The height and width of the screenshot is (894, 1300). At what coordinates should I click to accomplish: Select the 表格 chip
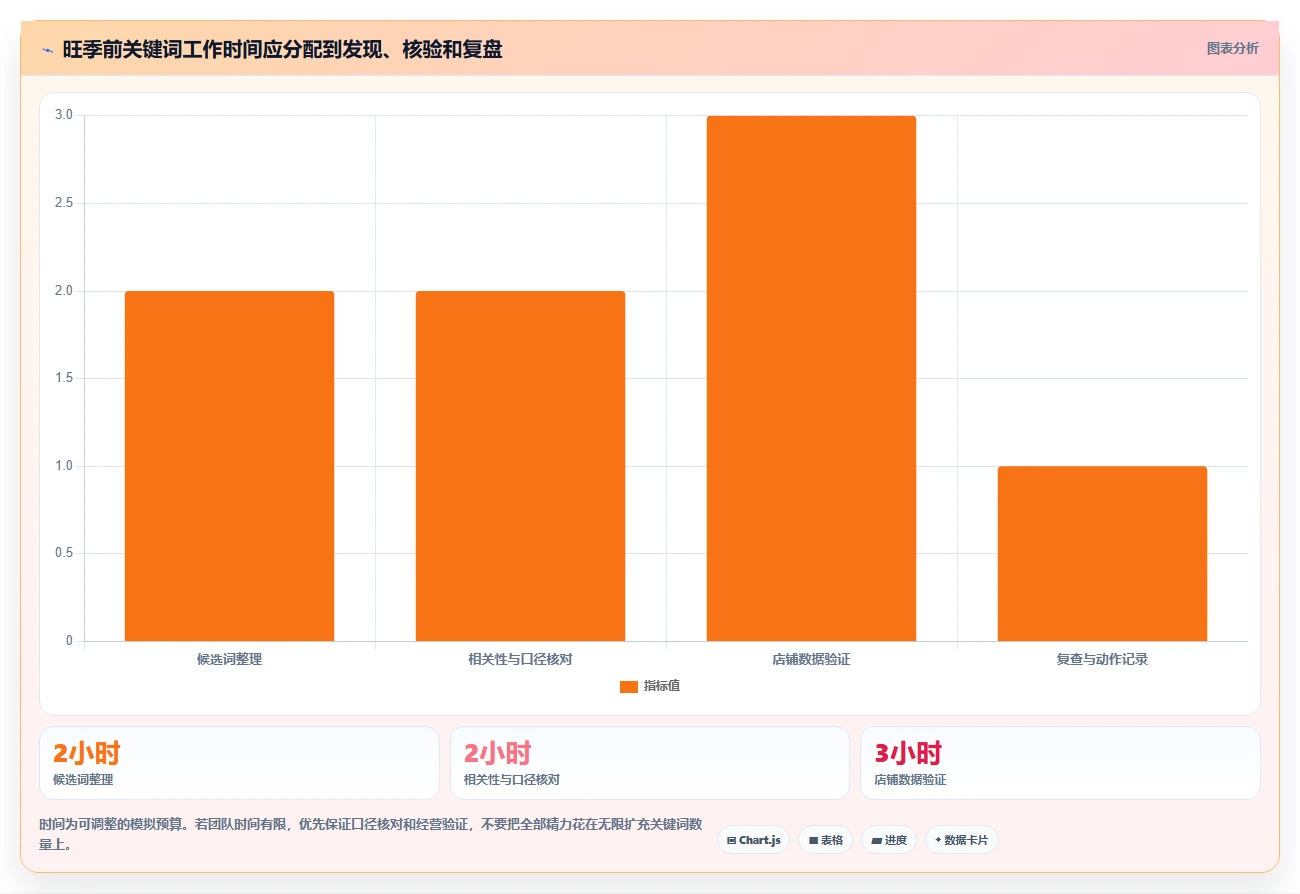tap(825, 840)
